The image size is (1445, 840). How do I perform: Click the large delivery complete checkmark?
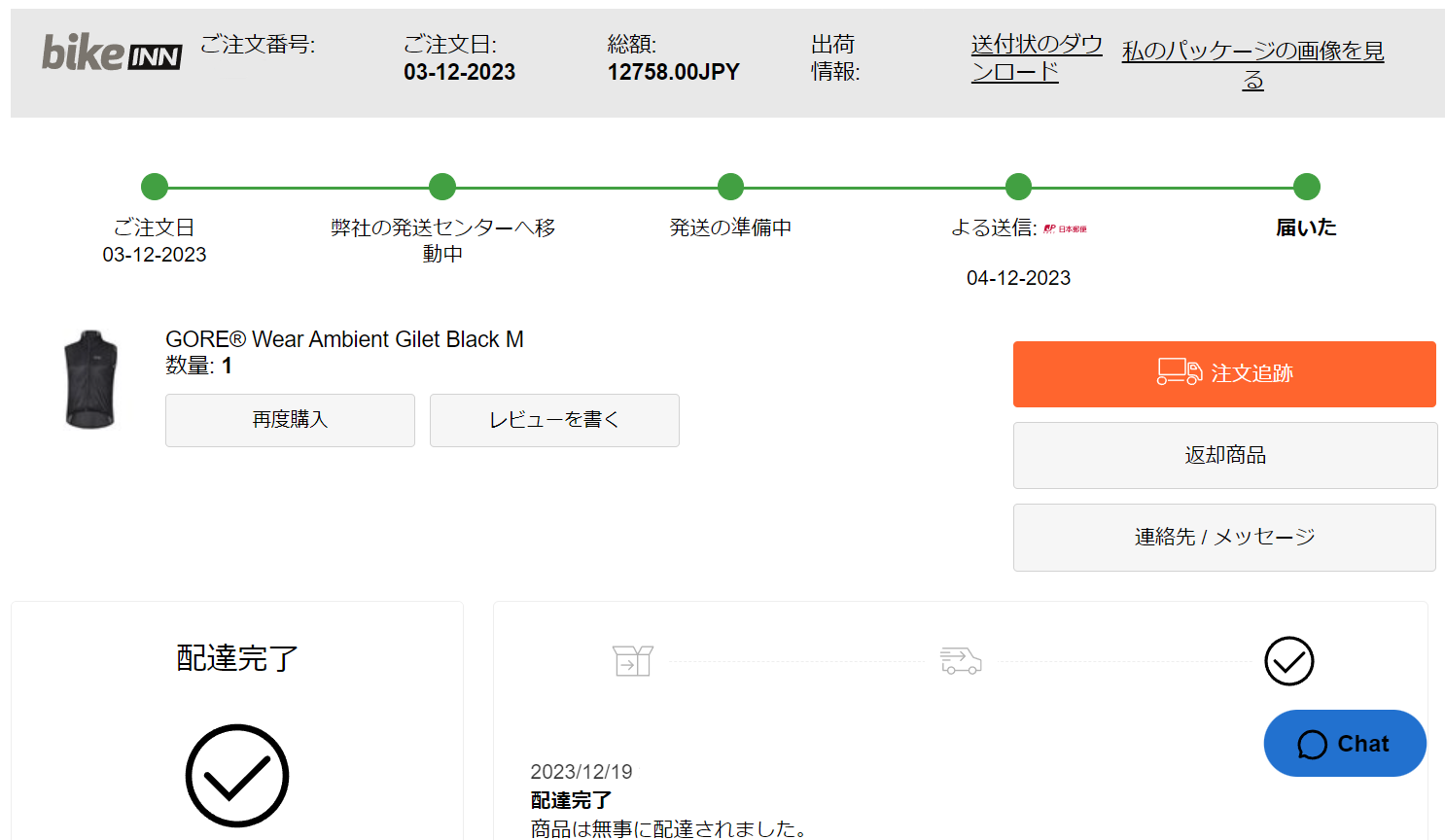pyautogui.click(x=237, y=775)
